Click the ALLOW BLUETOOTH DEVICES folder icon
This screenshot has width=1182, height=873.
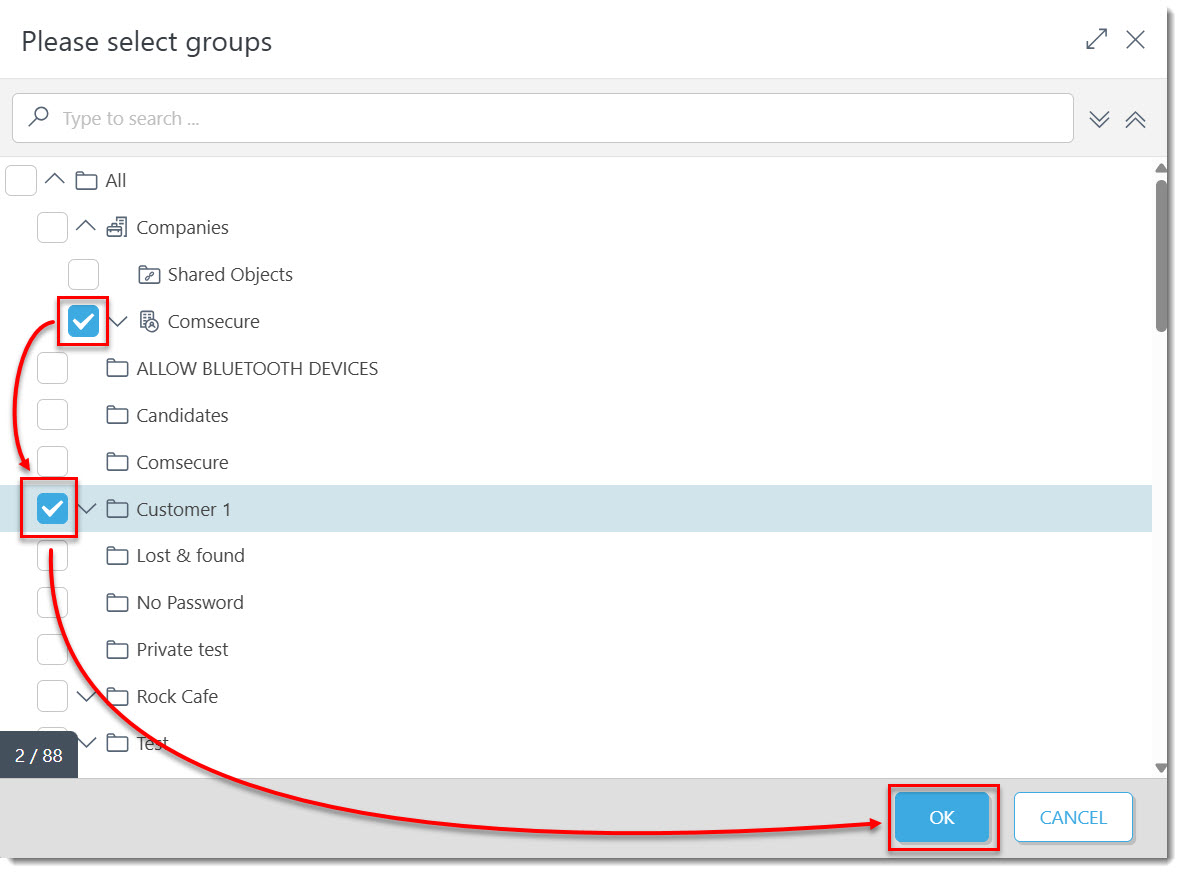coord(117,369)
